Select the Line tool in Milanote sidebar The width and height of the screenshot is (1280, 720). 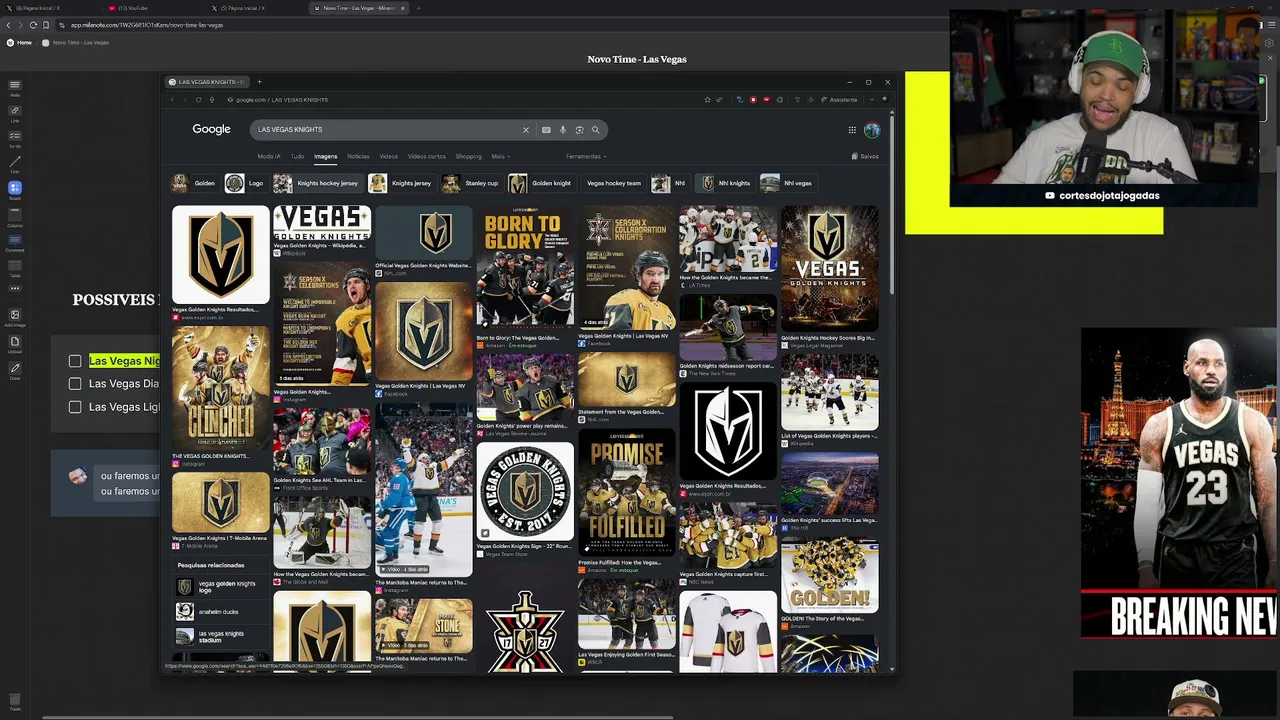[15, 163]
